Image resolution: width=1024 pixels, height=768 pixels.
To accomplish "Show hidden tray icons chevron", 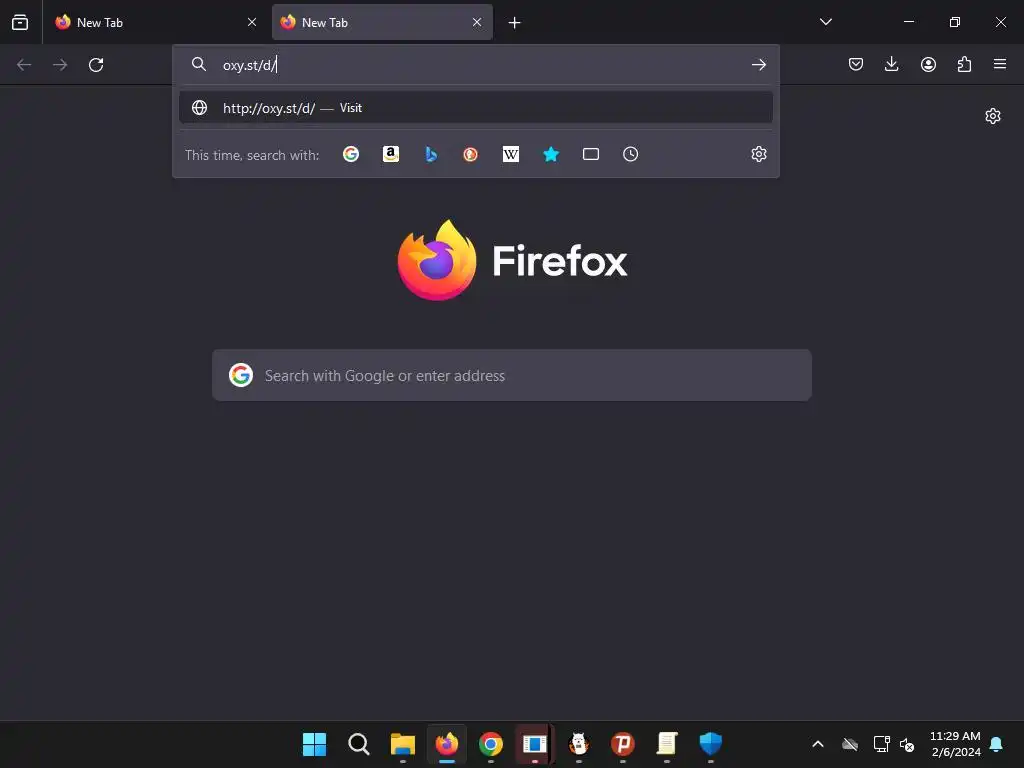I will point(818,744).
